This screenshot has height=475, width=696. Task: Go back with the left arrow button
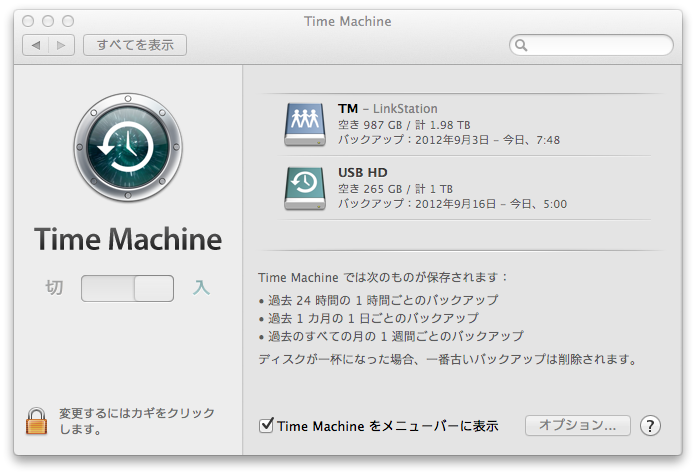tap(36, 45)
